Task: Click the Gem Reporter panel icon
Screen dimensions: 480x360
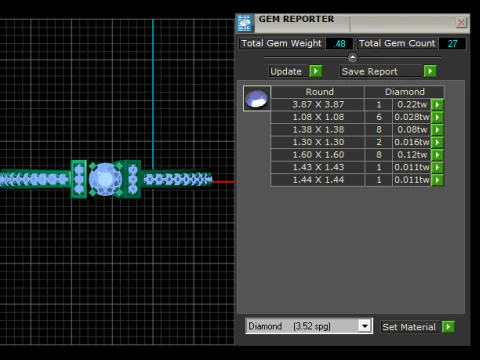Action: 245,23
